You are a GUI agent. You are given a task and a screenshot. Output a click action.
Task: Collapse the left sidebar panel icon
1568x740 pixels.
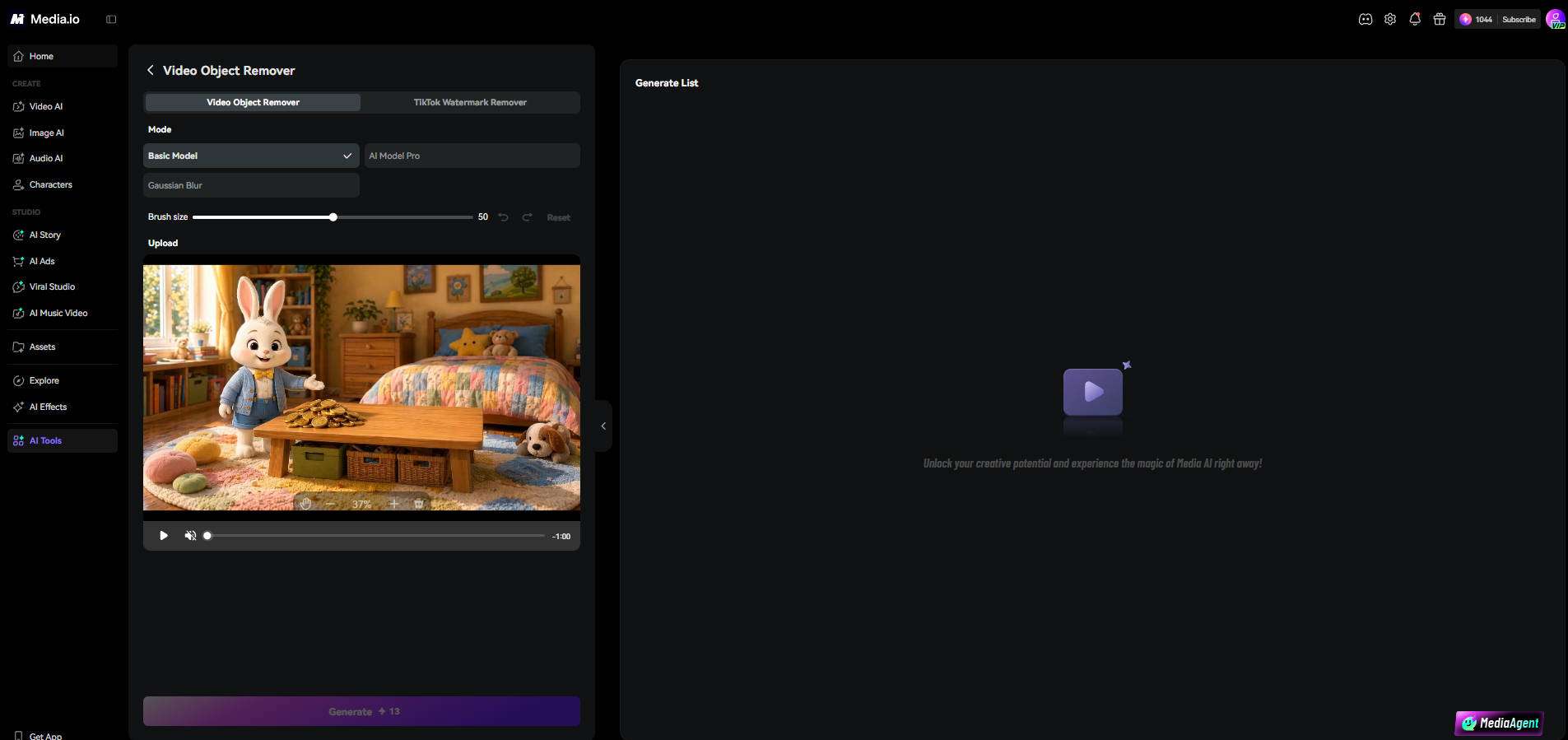pyautogui.click(x=111, y=19)
